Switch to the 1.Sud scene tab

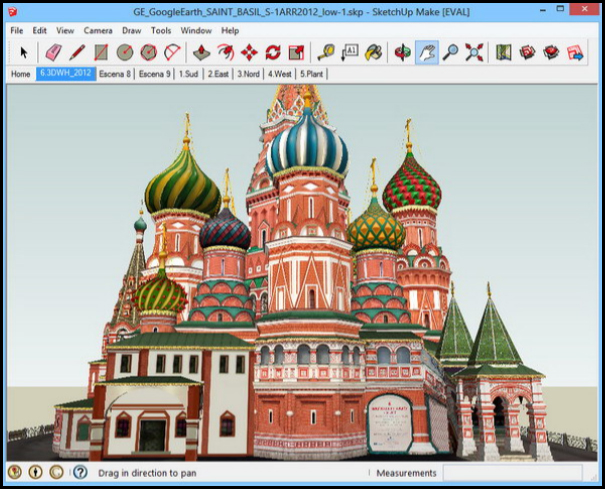[188, 74]
